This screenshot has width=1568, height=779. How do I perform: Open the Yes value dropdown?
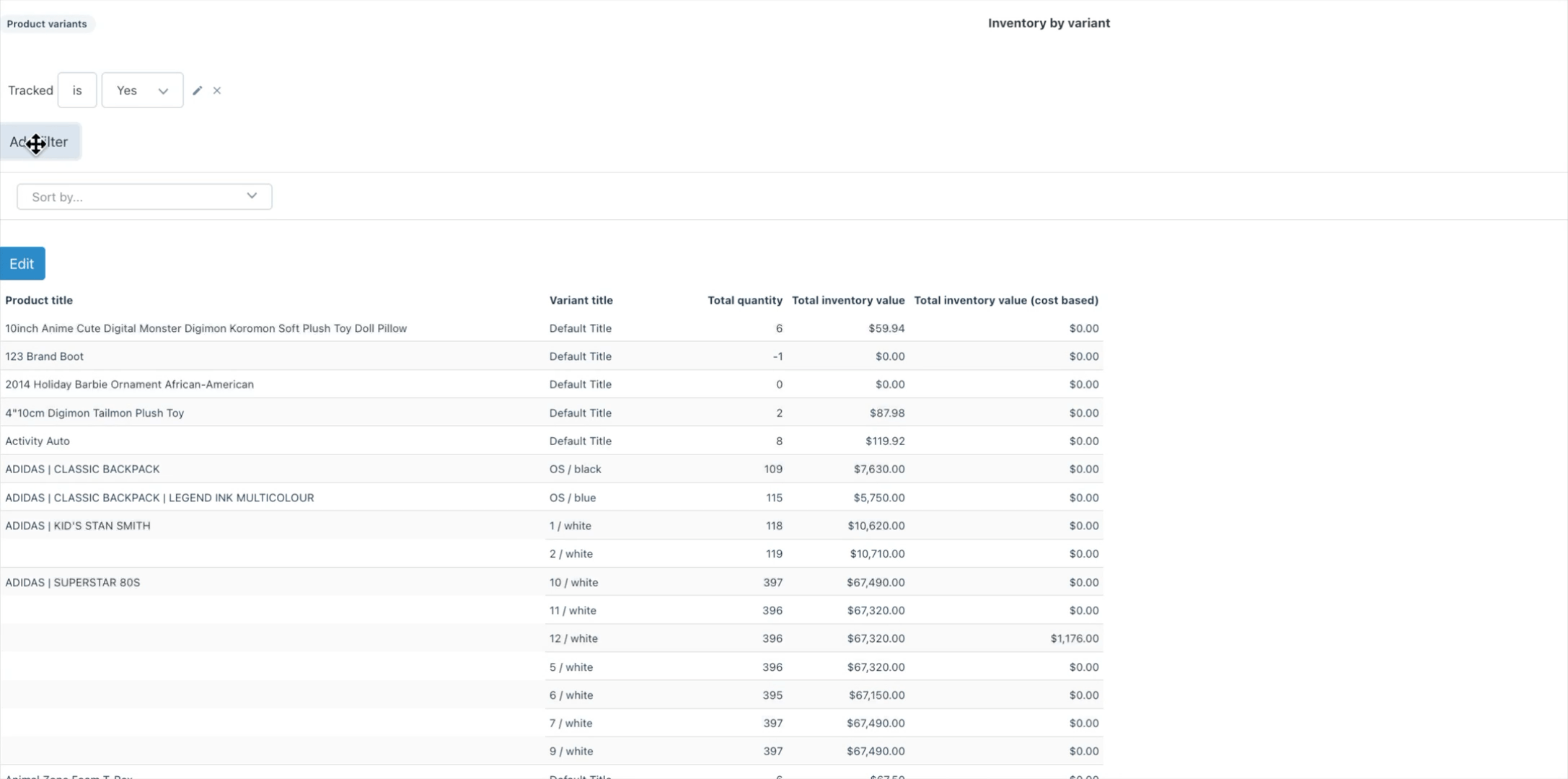click(142, 91)
